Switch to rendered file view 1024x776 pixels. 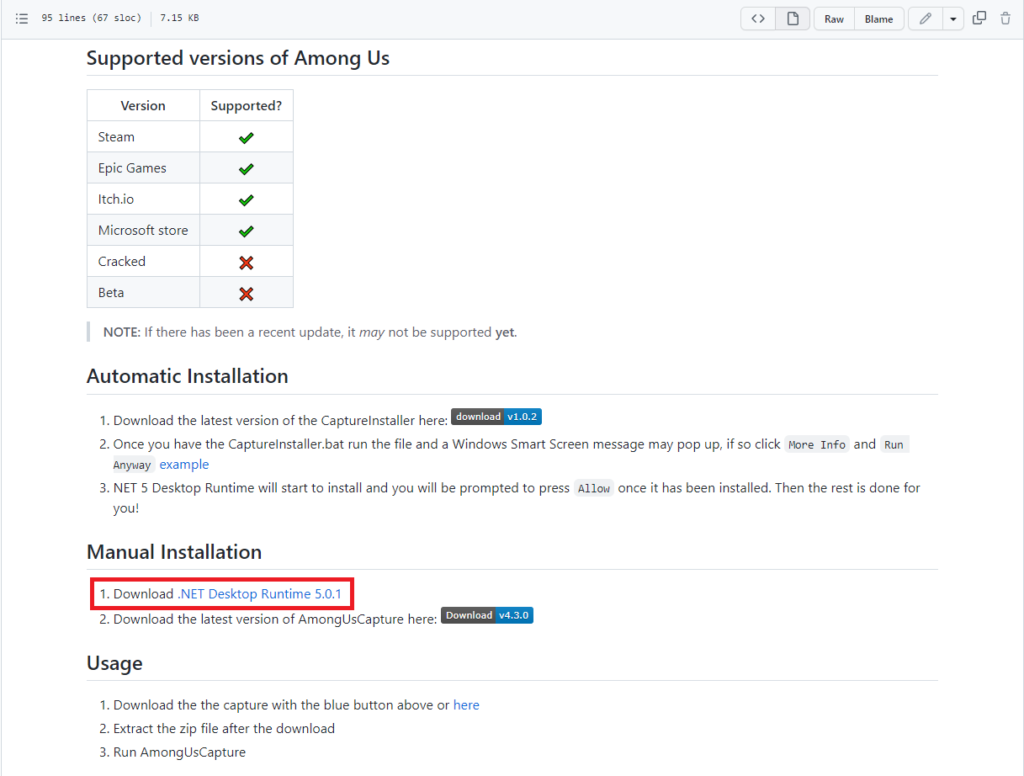pyautogui.click(x=792, y=18)
